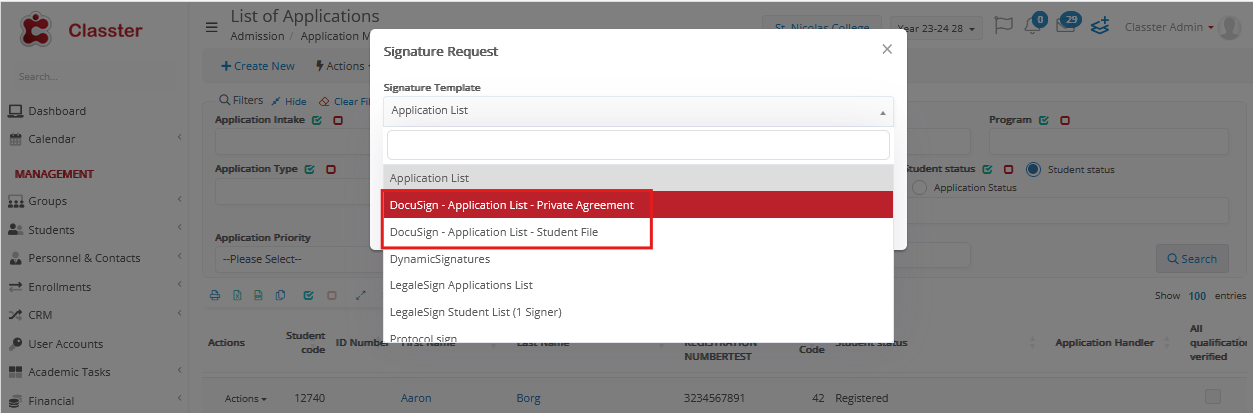Tick the checkbox in Aaron Borg's row
The image size is (1253, 413).
pos(1212,397)
